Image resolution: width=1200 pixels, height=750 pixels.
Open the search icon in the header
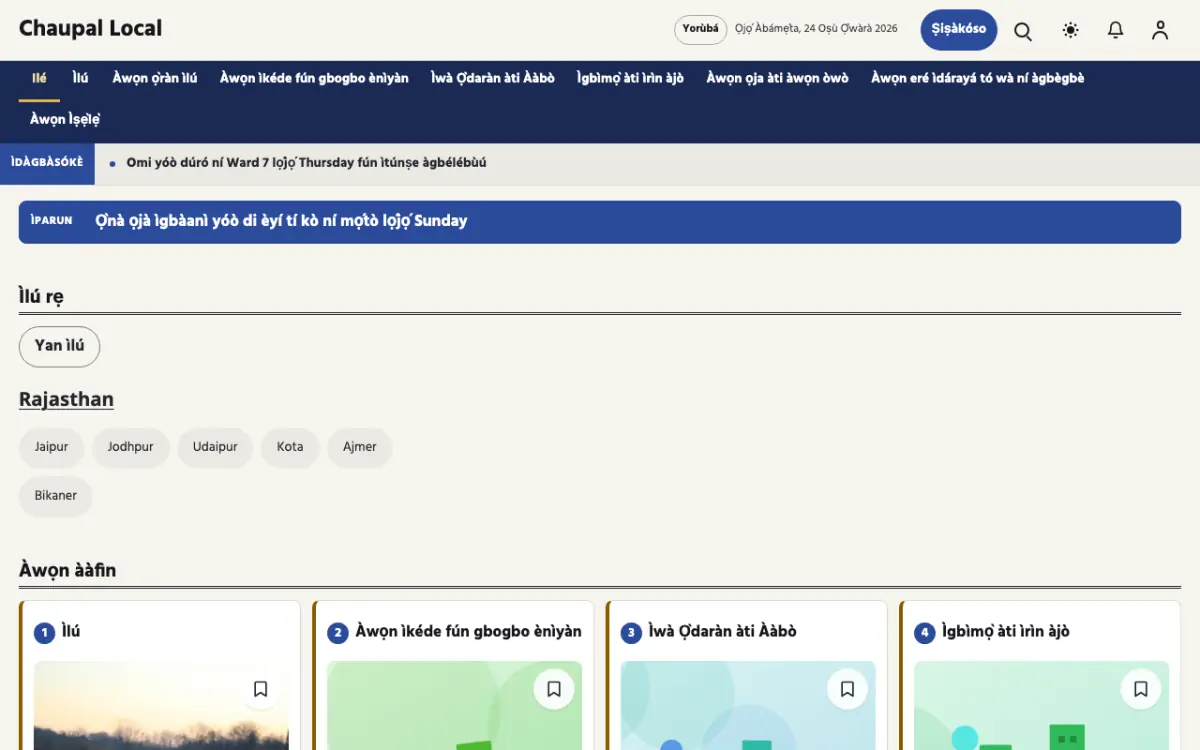pos(1023,30)
